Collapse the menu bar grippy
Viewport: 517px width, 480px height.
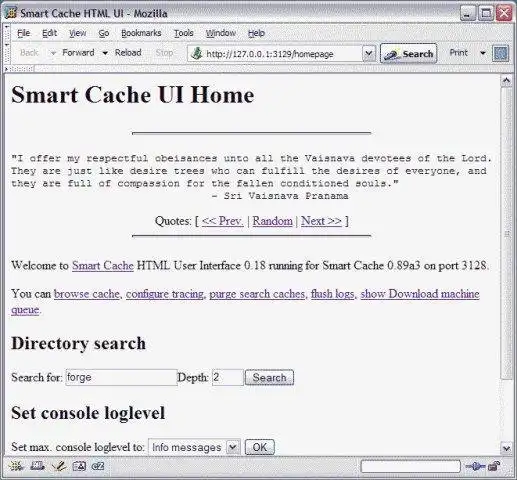point(7,33)
